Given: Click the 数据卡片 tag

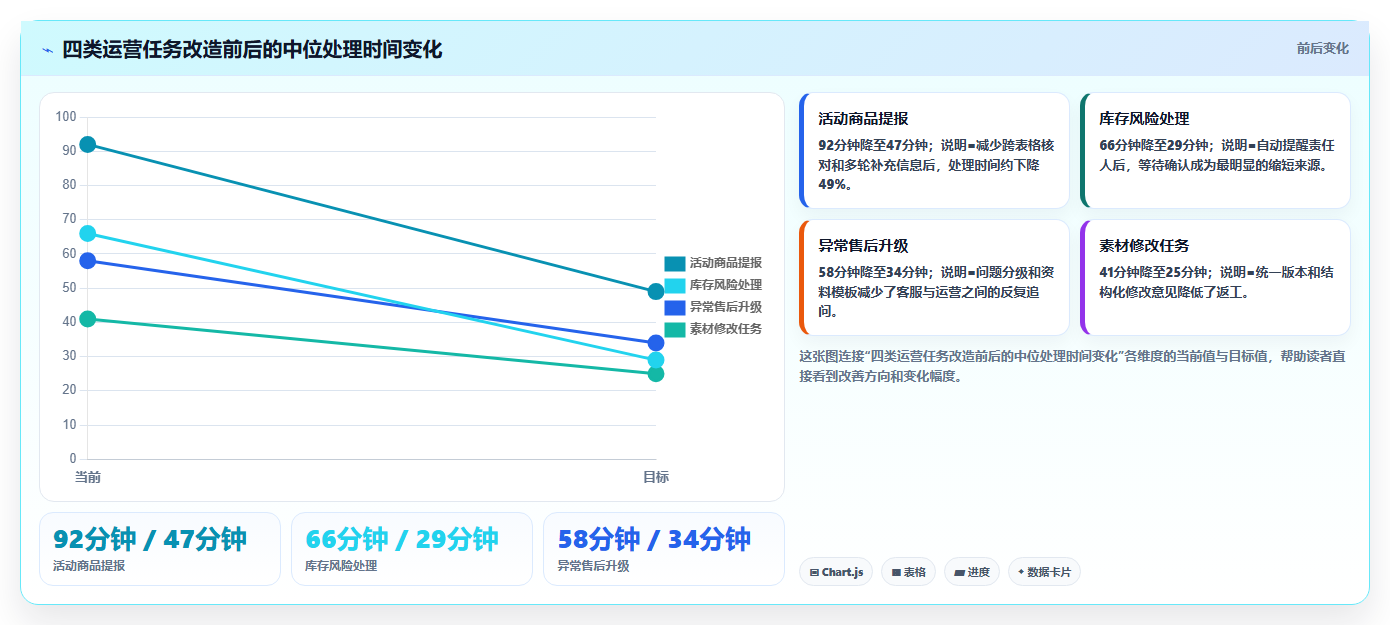Looking at the screenshot, I should click(1044, 572).
